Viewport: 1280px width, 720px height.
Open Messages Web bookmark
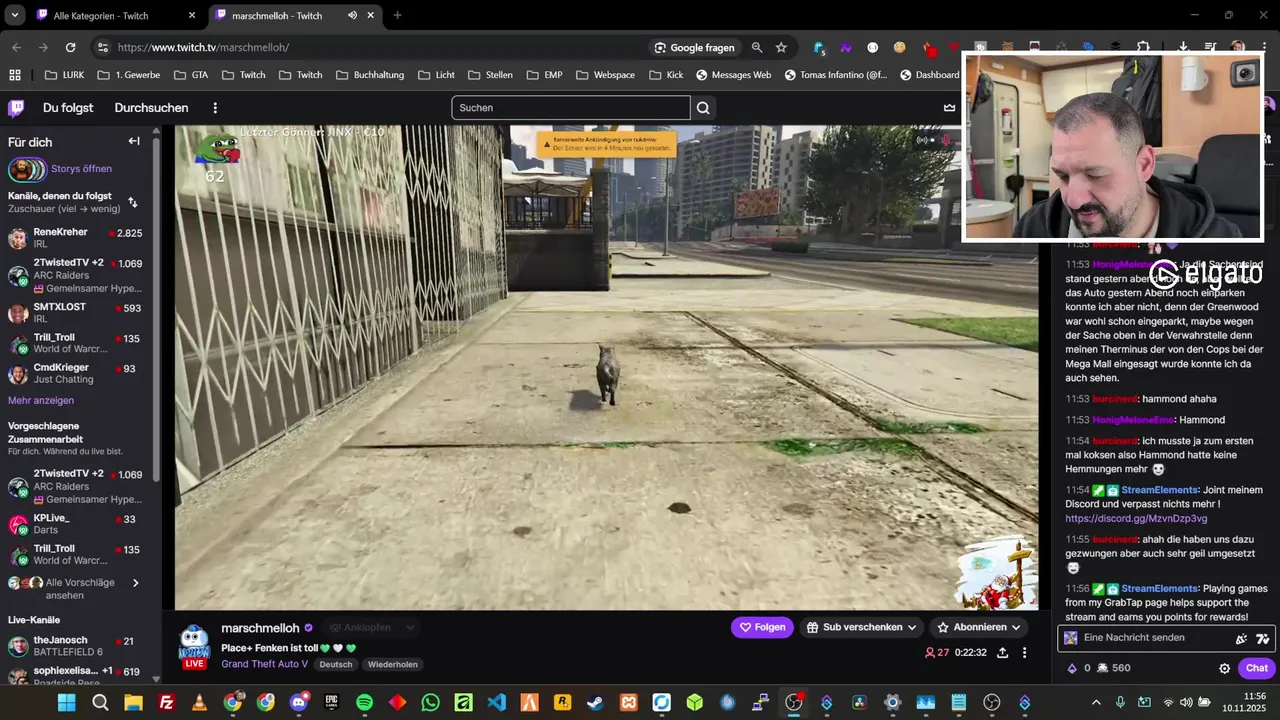pos(733,75)
